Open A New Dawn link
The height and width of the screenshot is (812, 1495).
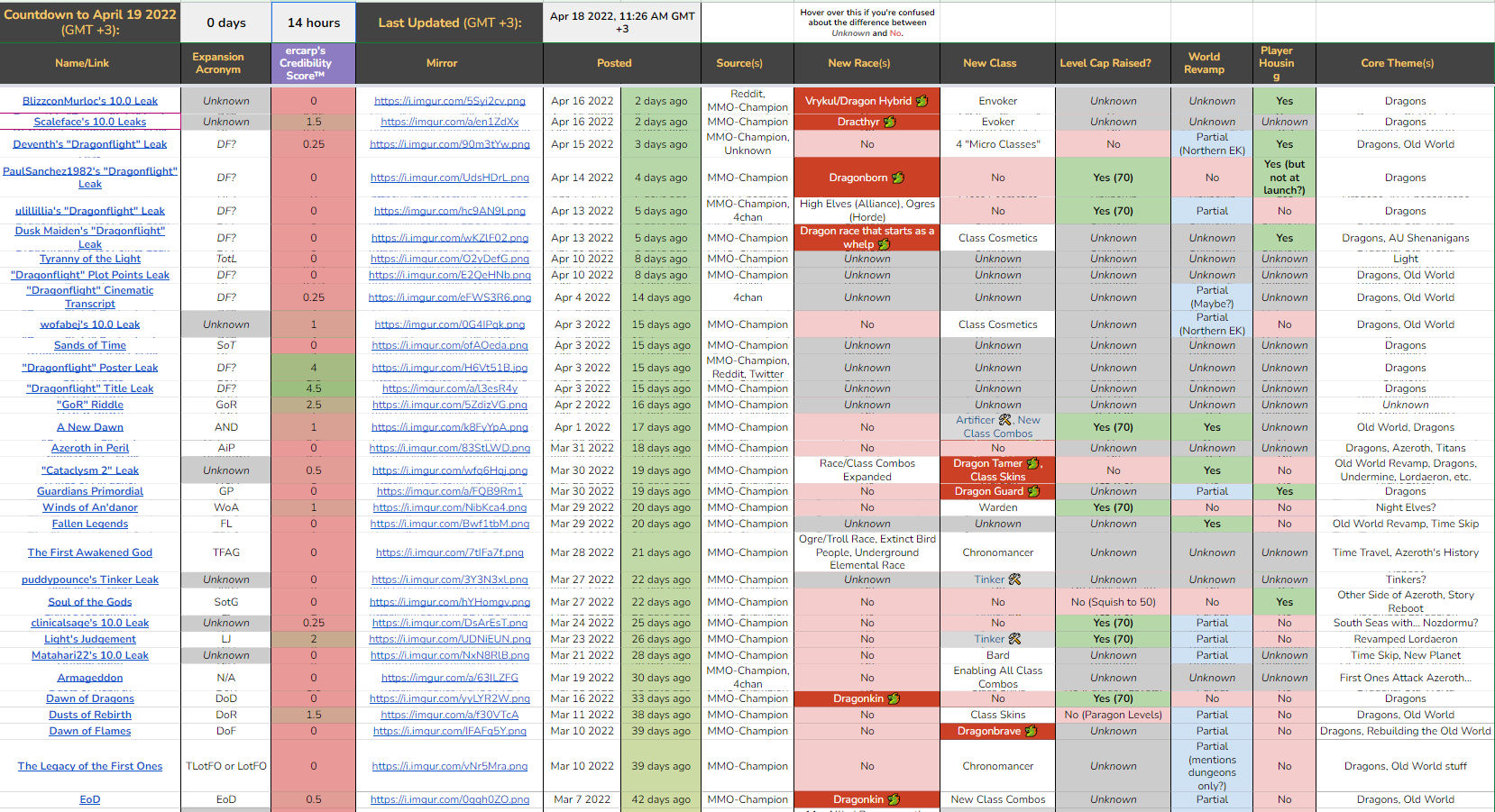(90, 427)
